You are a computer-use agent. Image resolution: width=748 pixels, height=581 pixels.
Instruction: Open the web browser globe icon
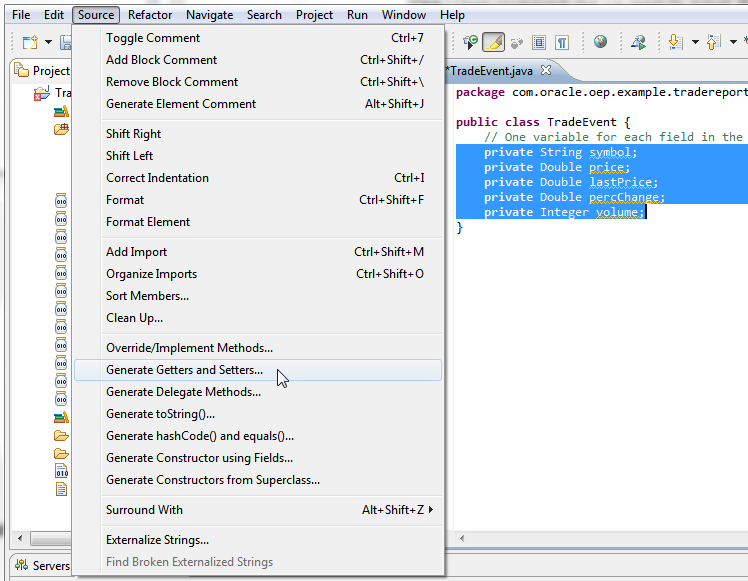pyautogui.click(x=600, y=42)
